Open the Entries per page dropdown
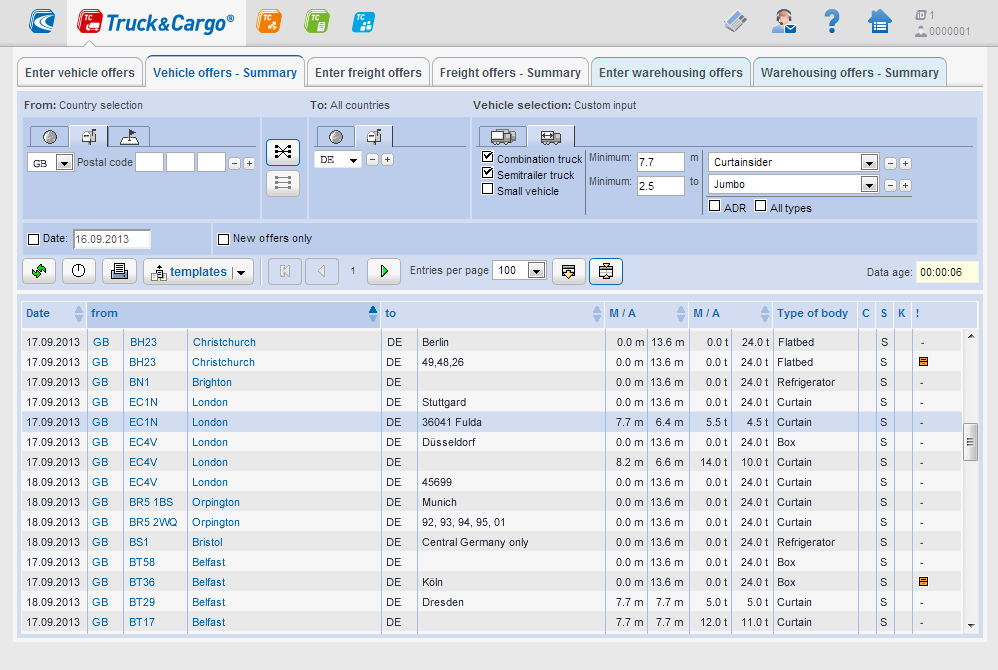Viewport: 998px width, 670px height. point(536,271)
